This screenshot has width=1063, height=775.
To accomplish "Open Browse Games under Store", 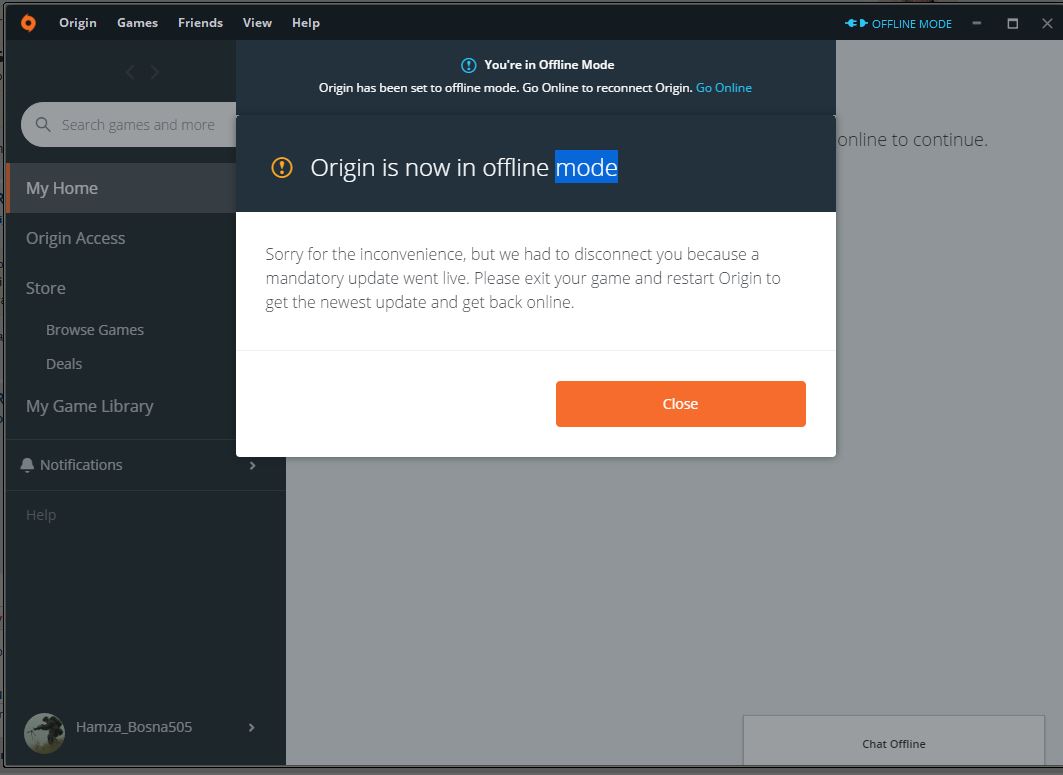I will coord(95,330).
